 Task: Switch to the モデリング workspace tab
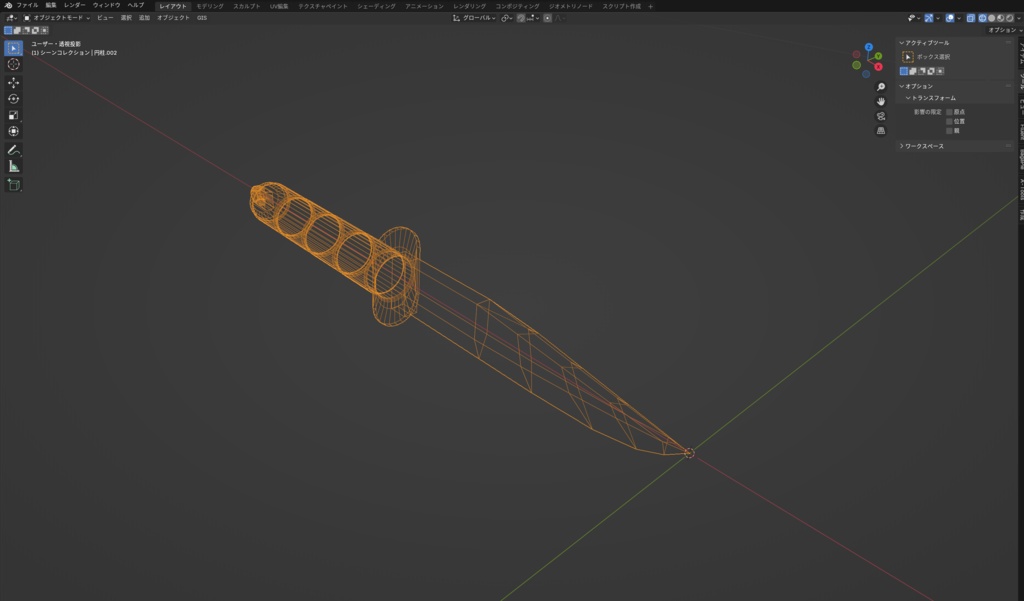point(210,6)
